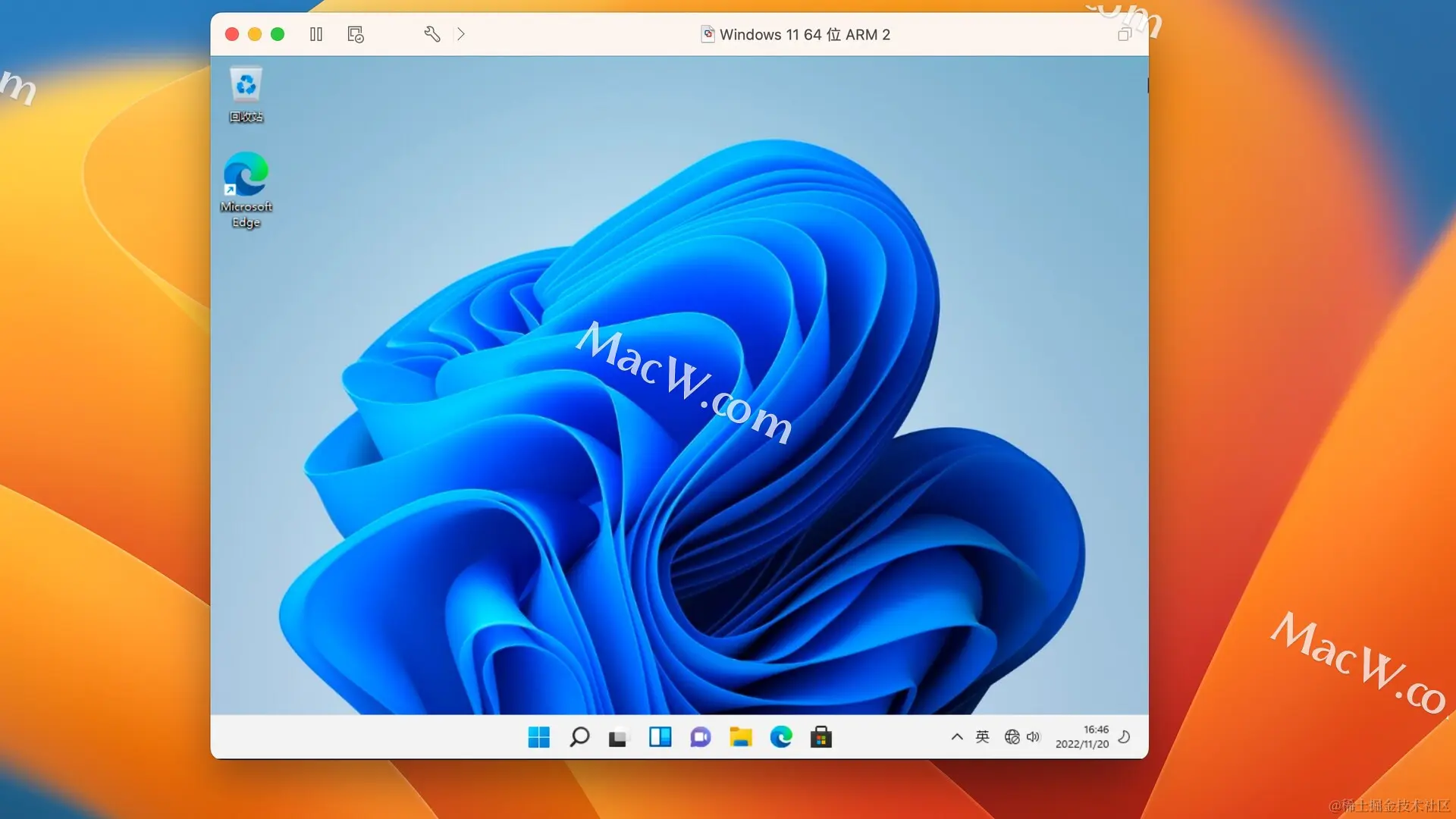
Task: Expand the toolbar overflow chevron
Action: (x=461, y=34)
